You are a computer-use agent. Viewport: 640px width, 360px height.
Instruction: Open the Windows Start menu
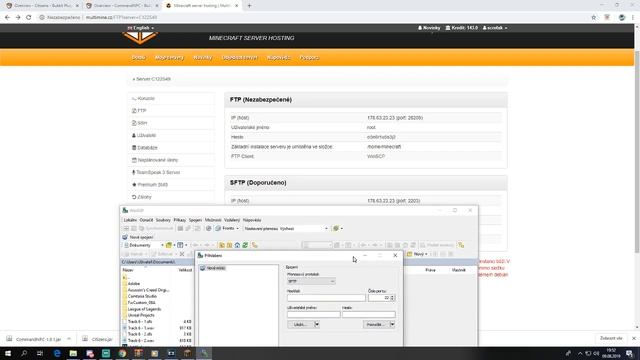(x=8, y=353)
